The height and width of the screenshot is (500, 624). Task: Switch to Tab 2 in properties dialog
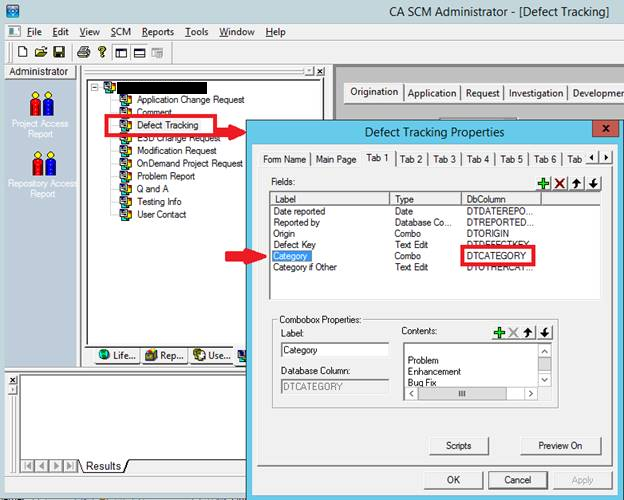[x=411, y=159]
